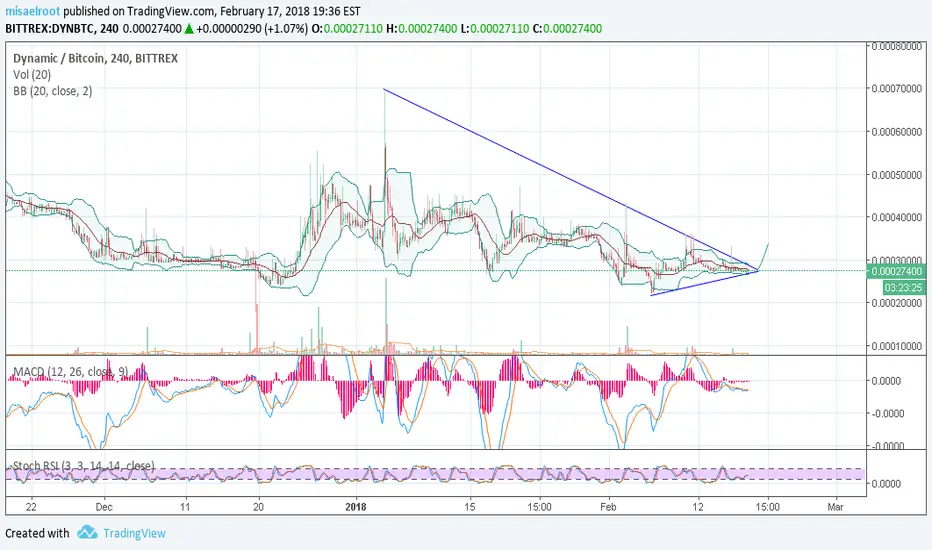The image size is (932, 550).
Task: Click the Stoch RSI 0.0000 axis value
Action: point(886,484)
